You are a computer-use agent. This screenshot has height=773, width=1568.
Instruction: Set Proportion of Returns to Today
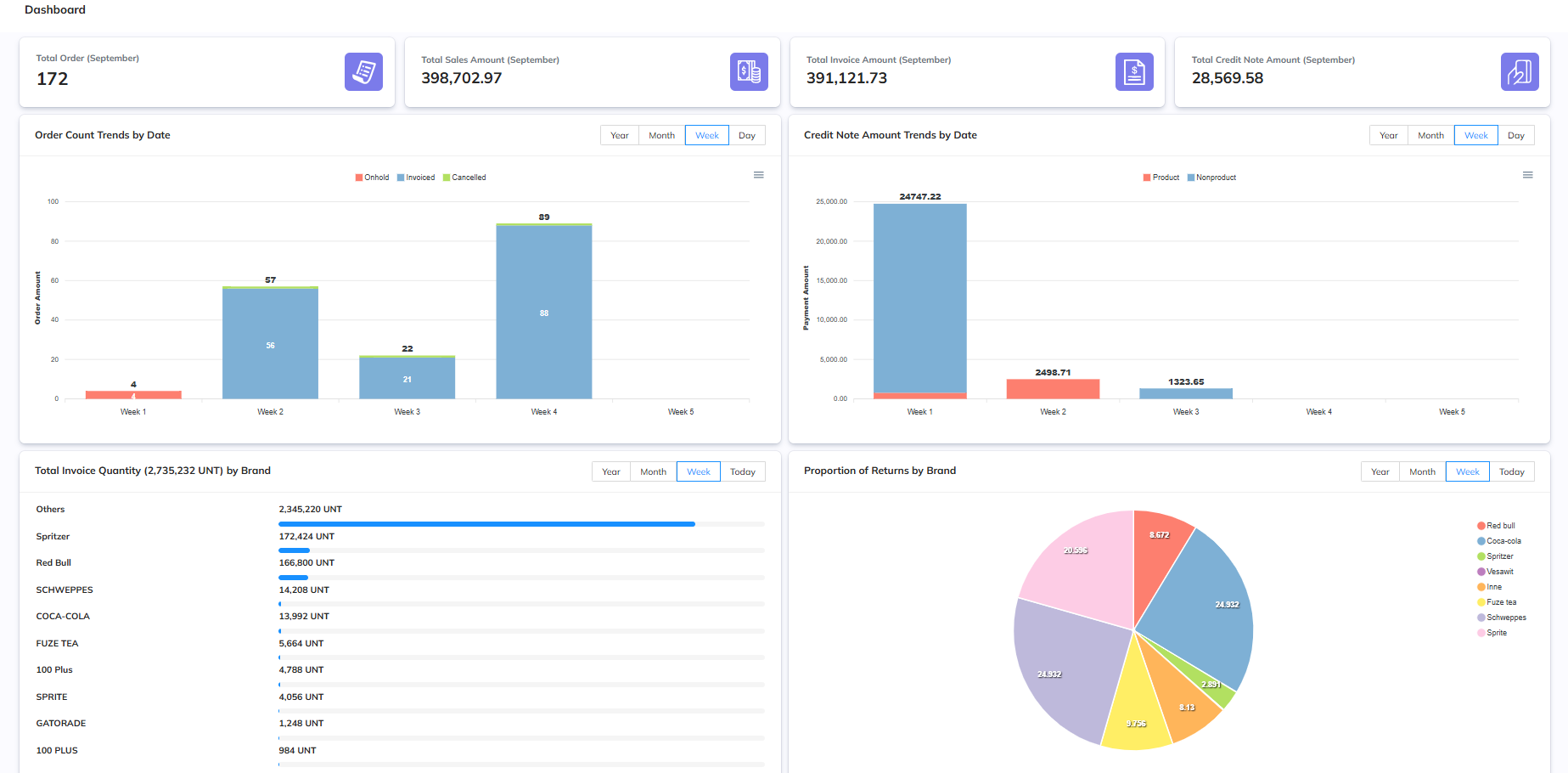click(x=1512, y=471)
